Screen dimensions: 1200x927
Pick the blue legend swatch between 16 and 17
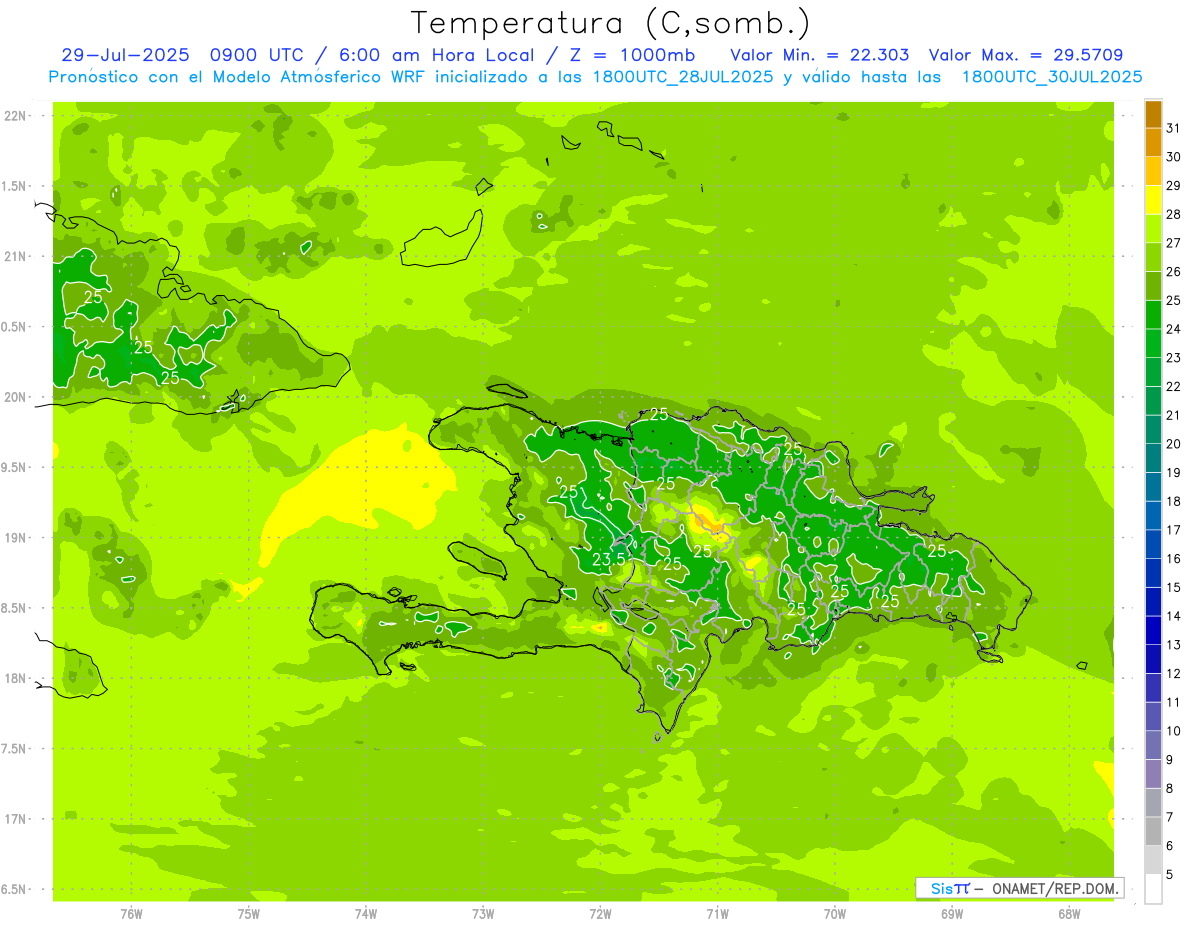pos(1153,544)
